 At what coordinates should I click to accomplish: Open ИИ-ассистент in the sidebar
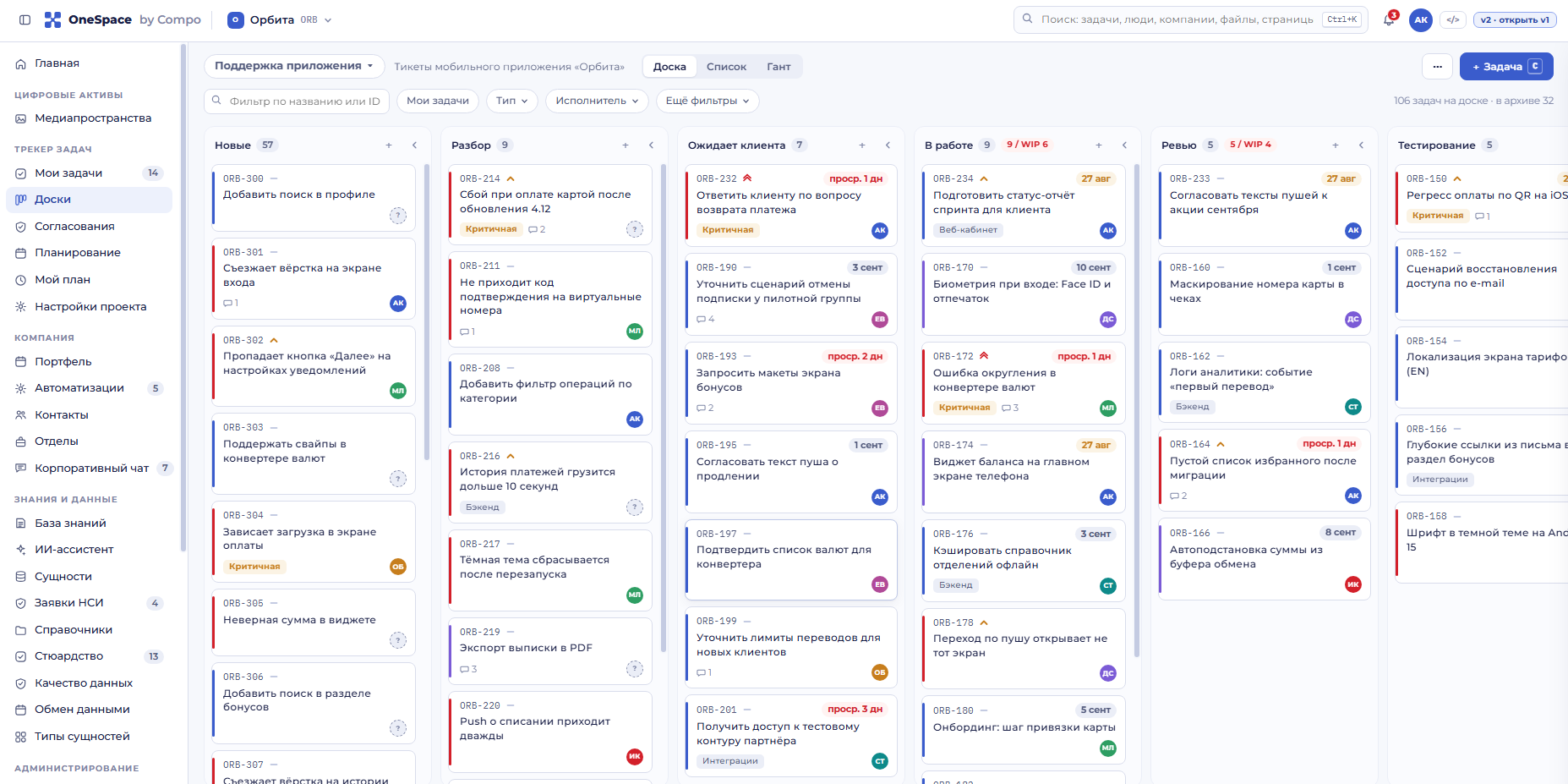click(90, 550)
